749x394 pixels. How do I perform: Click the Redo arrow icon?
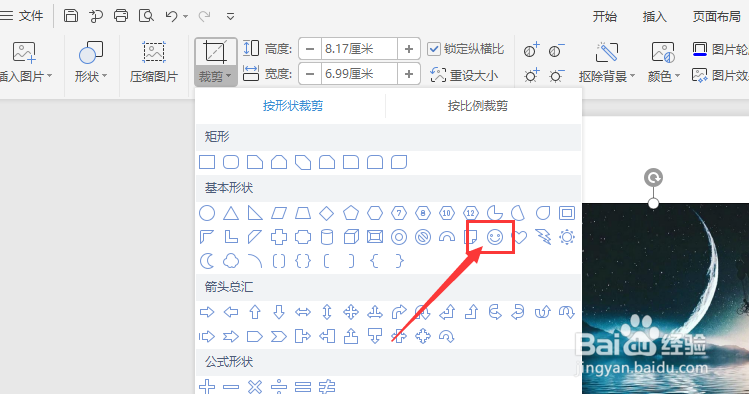(204, 16)
